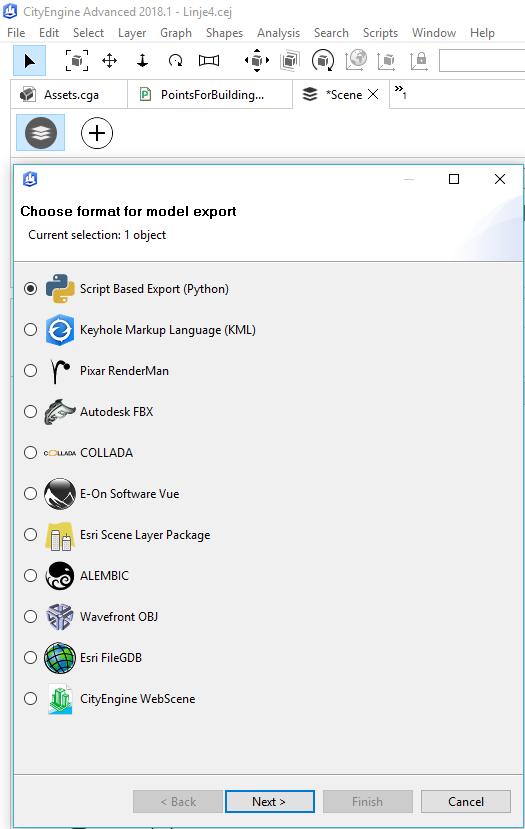
Task: Click the Next button
Action: [270, 802]
